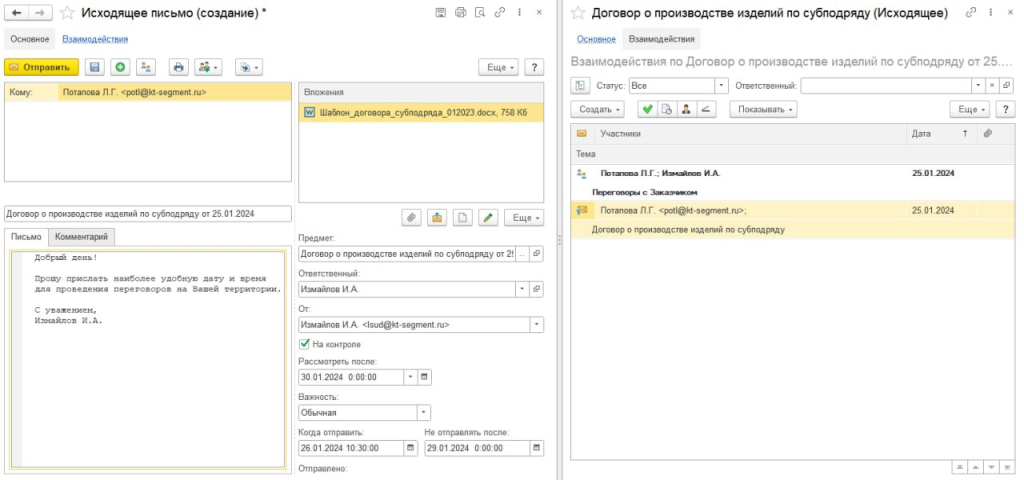The width and height of the screenshot is (1024, 480).
Task: Click the green checkmark icon in interactions toolbar
Action: (x=647, y=109)
